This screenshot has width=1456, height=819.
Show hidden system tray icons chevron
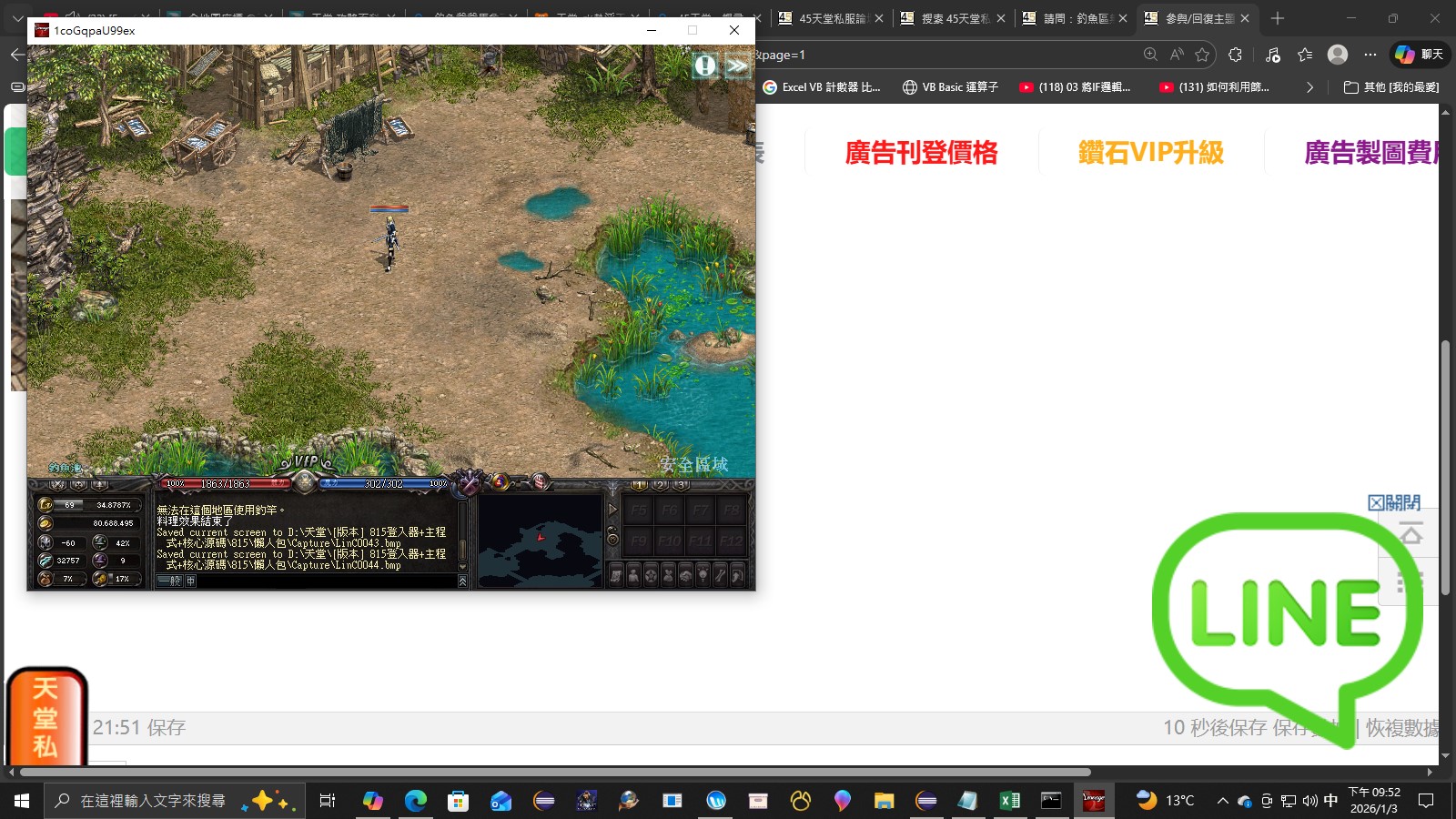click(1222, 801)
